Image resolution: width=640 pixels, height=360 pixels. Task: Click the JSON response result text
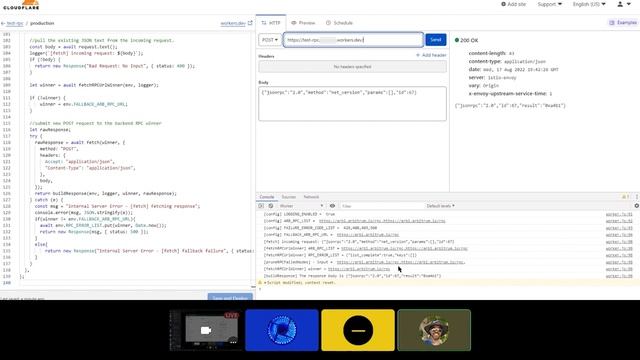coord(510,106)
